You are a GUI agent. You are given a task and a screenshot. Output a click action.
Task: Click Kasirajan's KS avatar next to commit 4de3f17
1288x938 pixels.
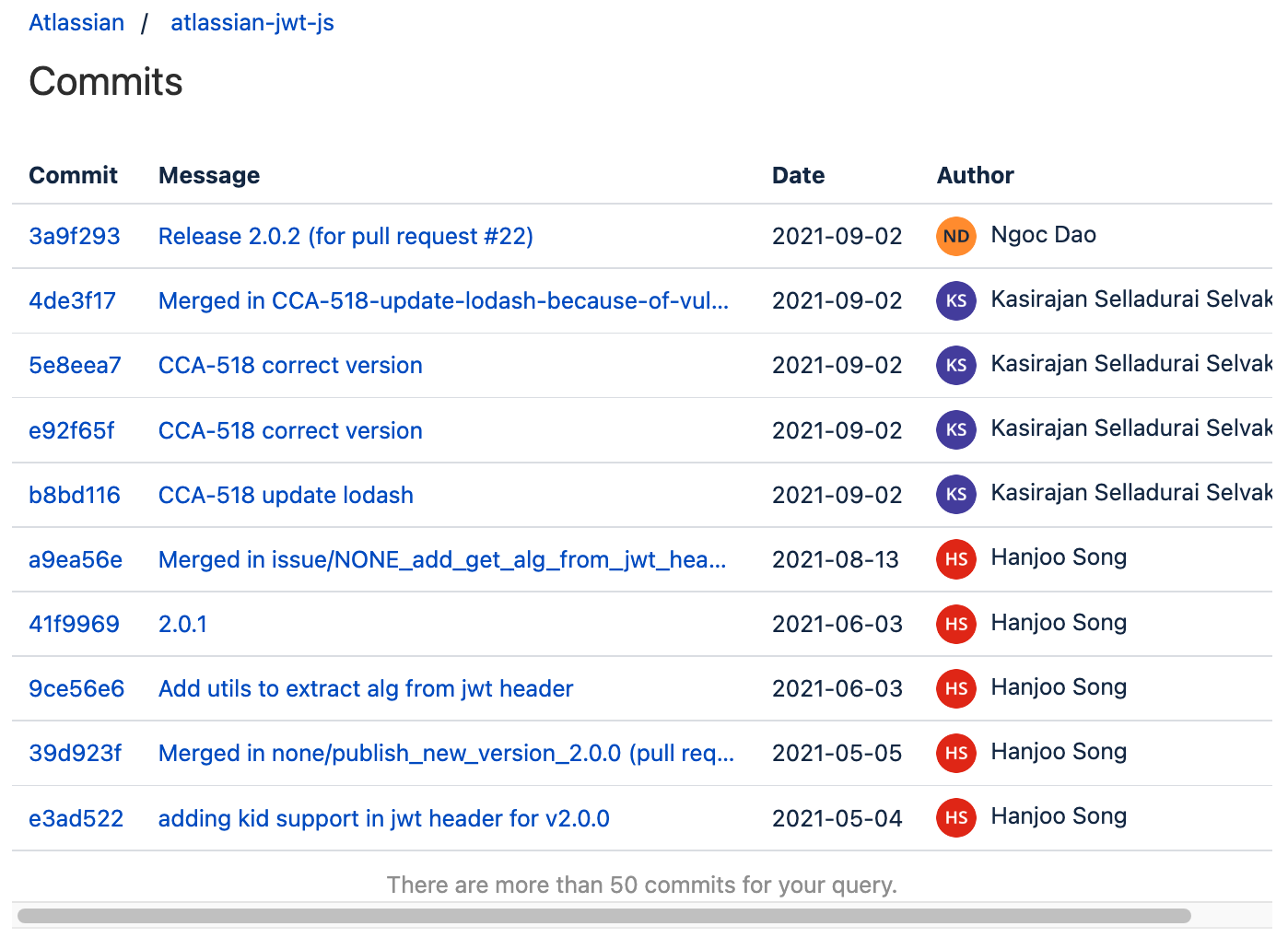point(955,300)
